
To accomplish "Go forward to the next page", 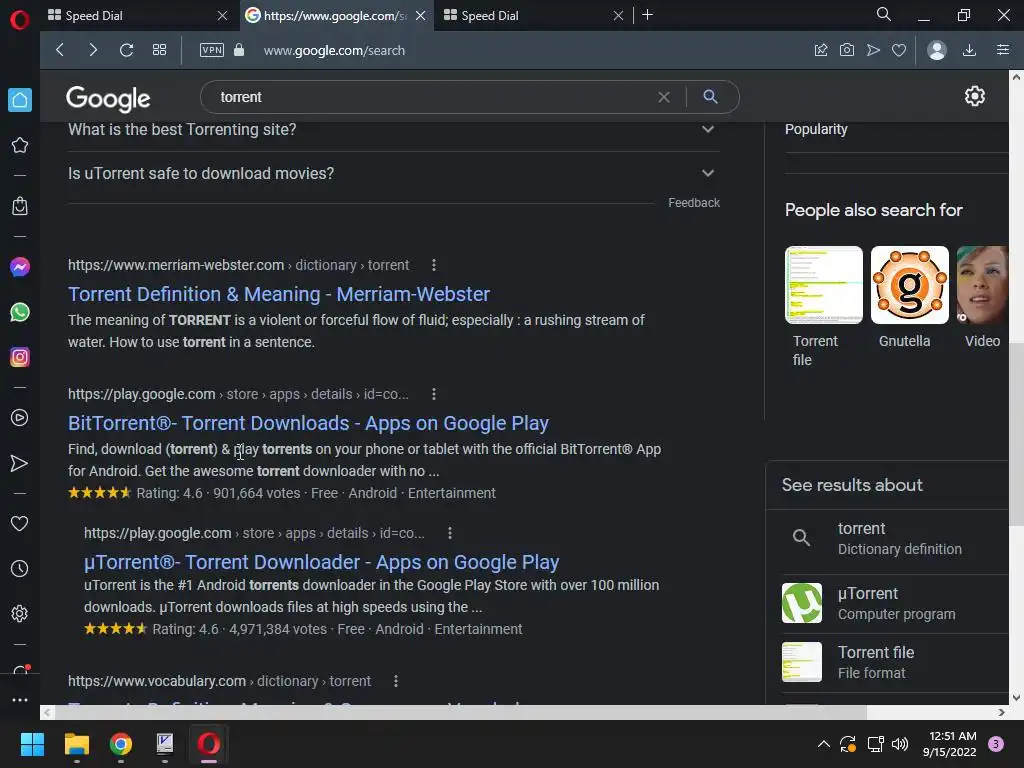I will point(93,50).
